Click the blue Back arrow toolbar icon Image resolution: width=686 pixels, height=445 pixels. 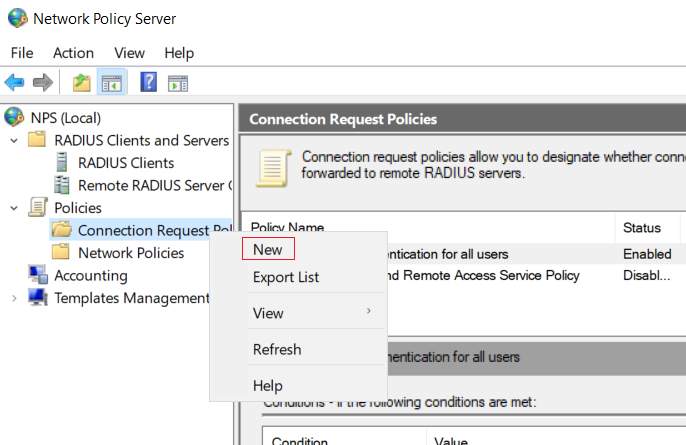(x=14, y=82)
